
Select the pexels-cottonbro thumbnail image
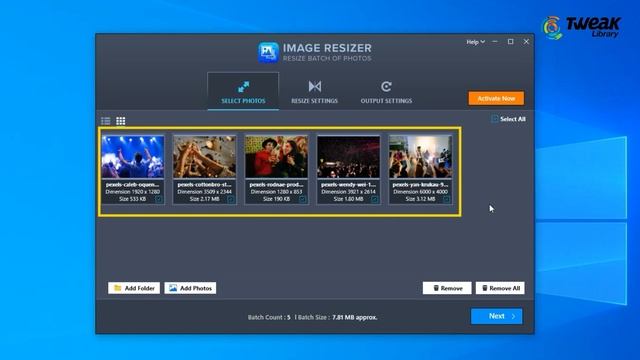(x=204, y=157)
